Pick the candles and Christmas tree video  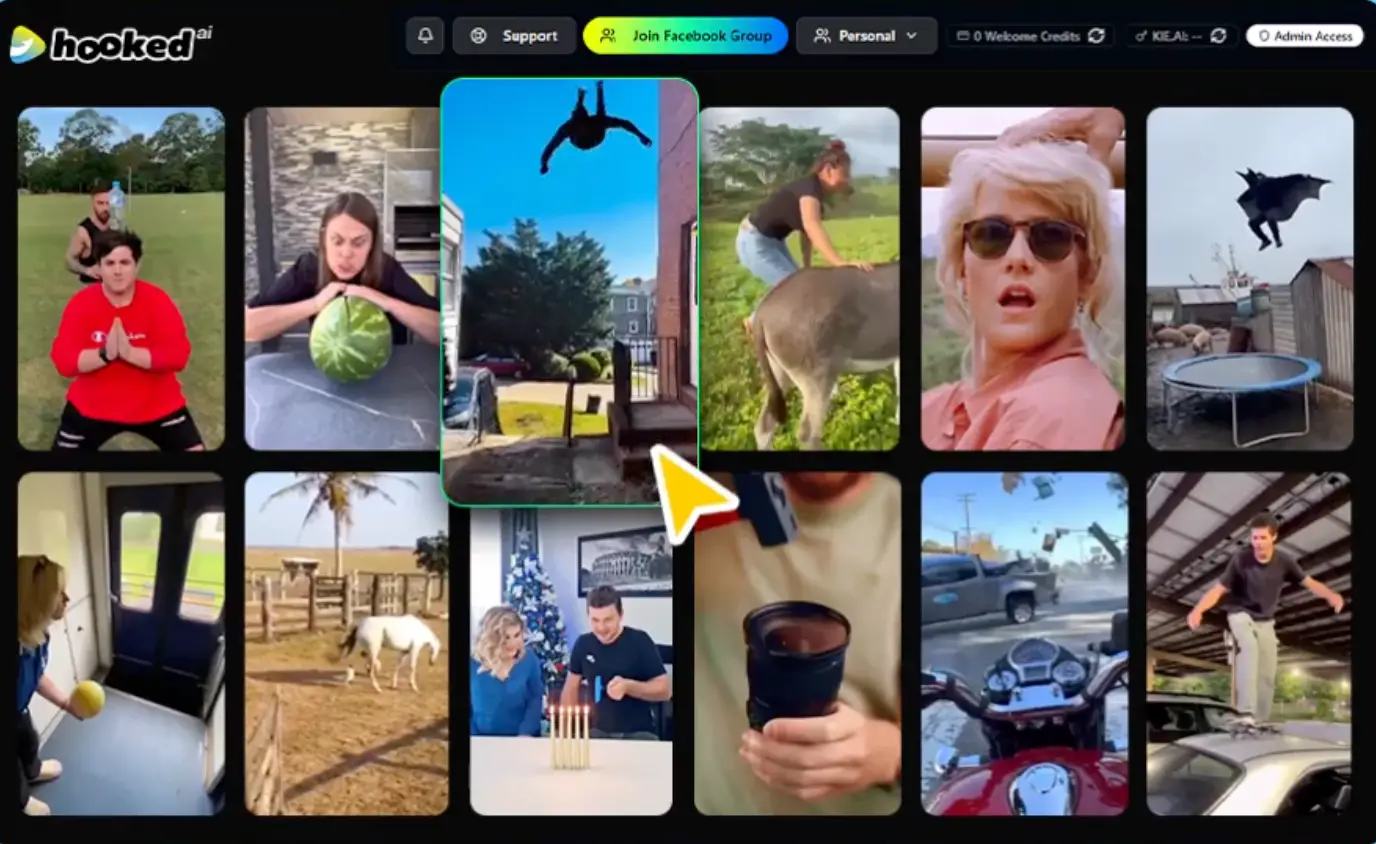tap(571, 660)
